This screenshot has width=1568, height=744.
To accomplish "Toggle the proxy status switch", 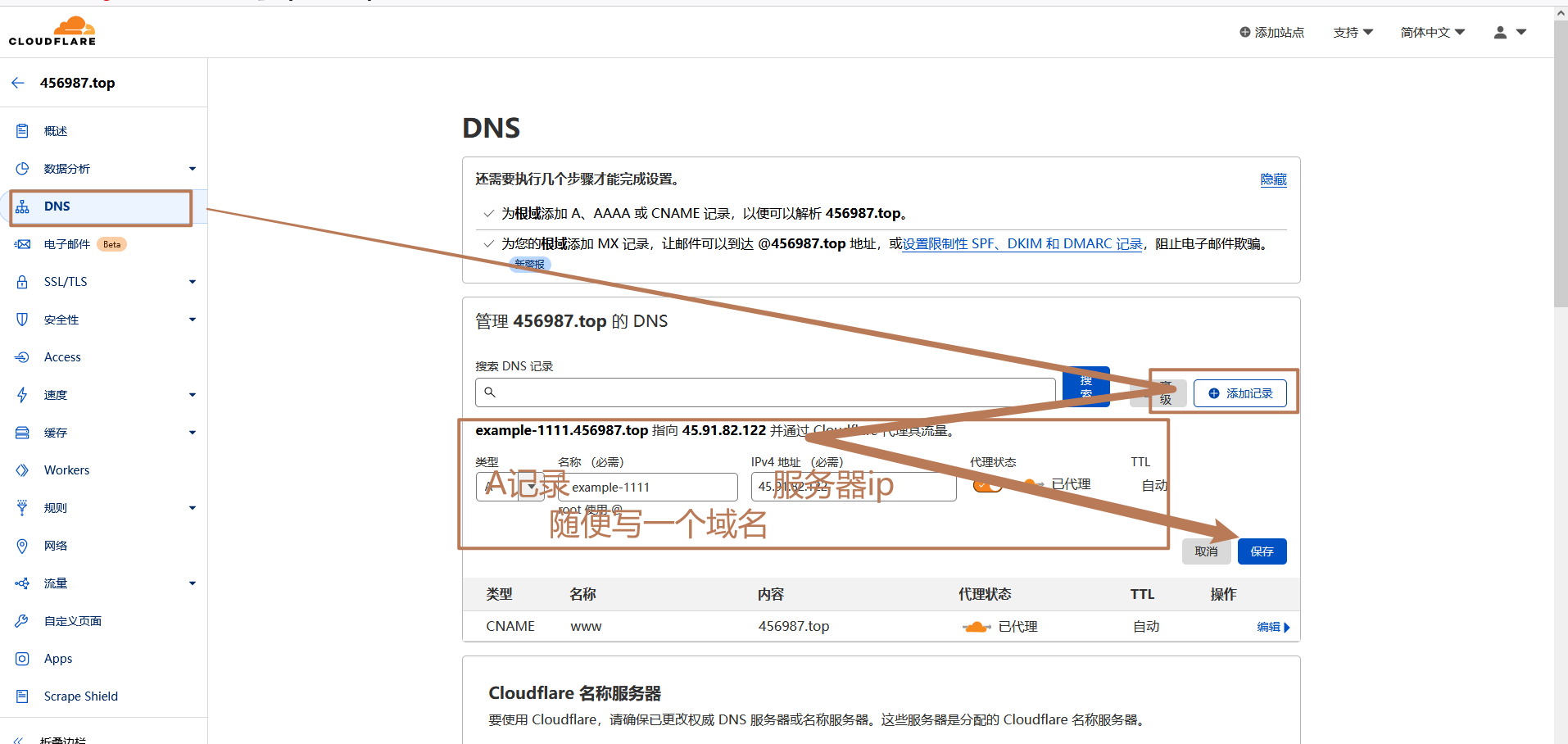I will 988,485.
